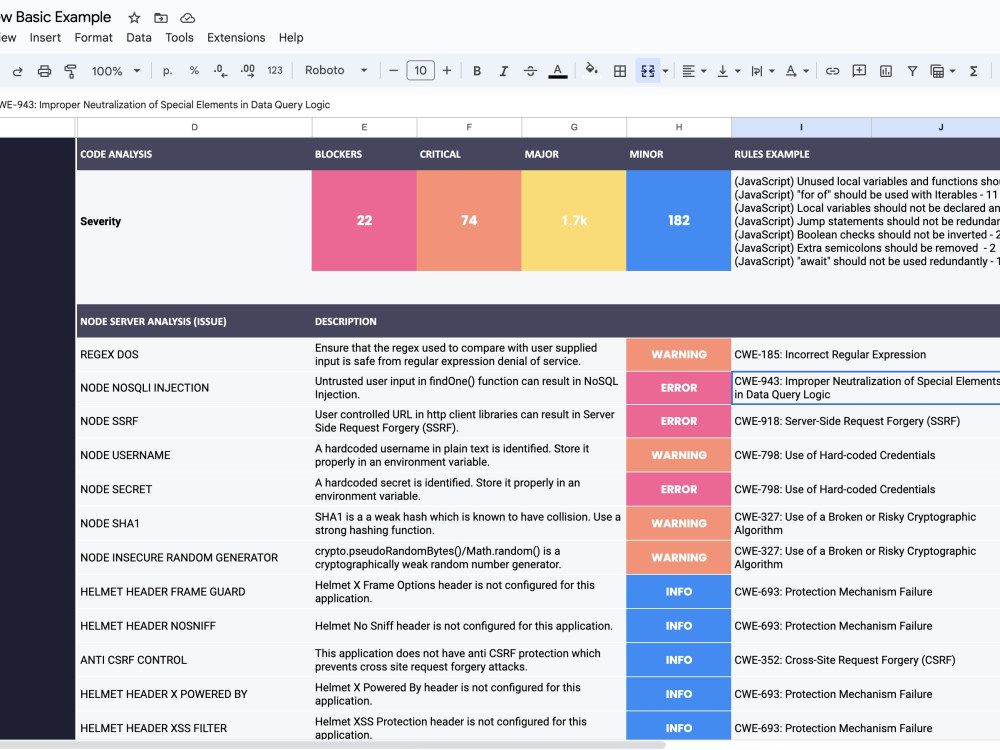Select column D header

click(x=195, y=128)
